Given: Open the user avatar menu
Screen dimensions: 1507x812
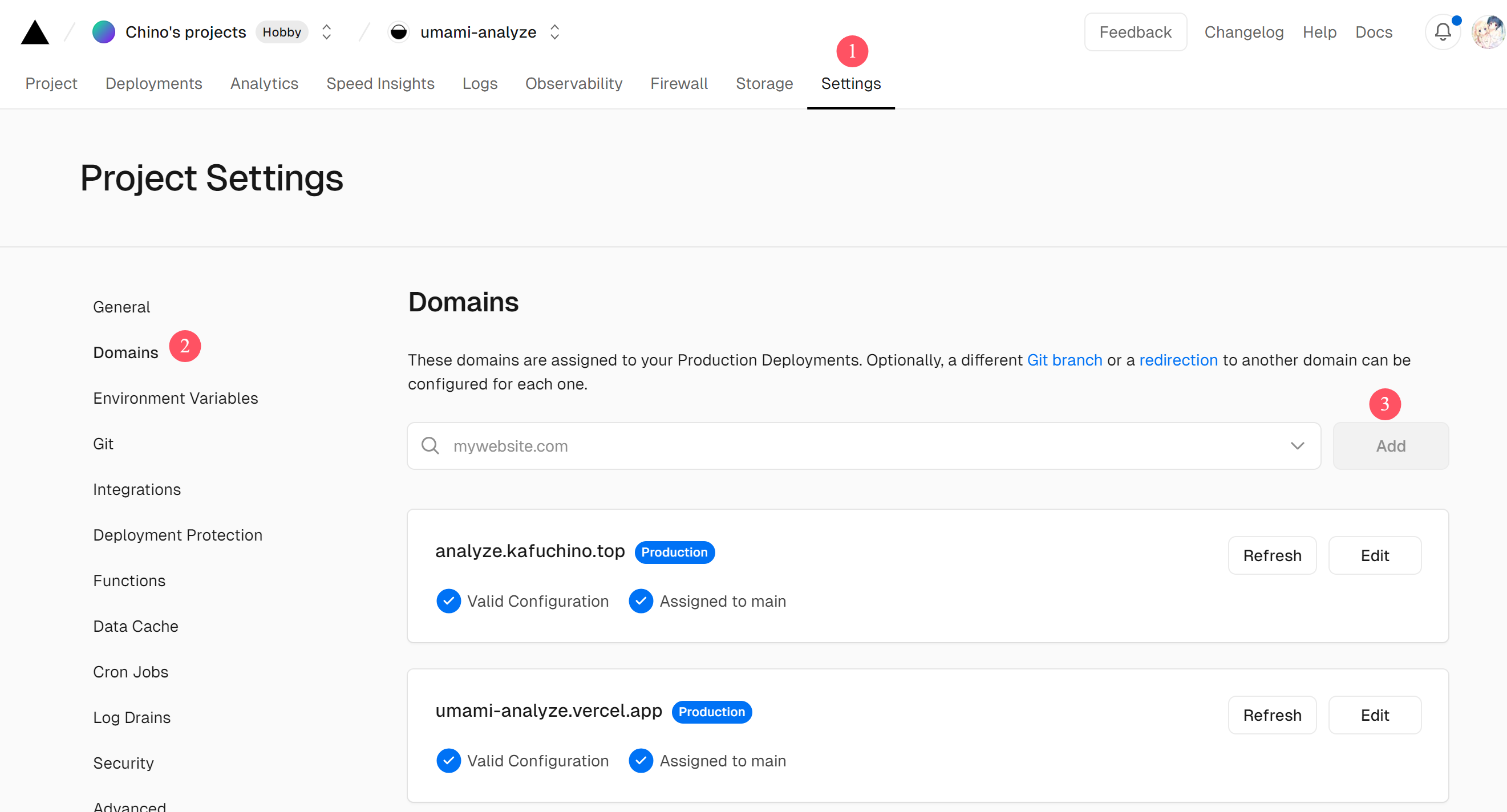Looking at the screenshot, I should point(1488,32).
